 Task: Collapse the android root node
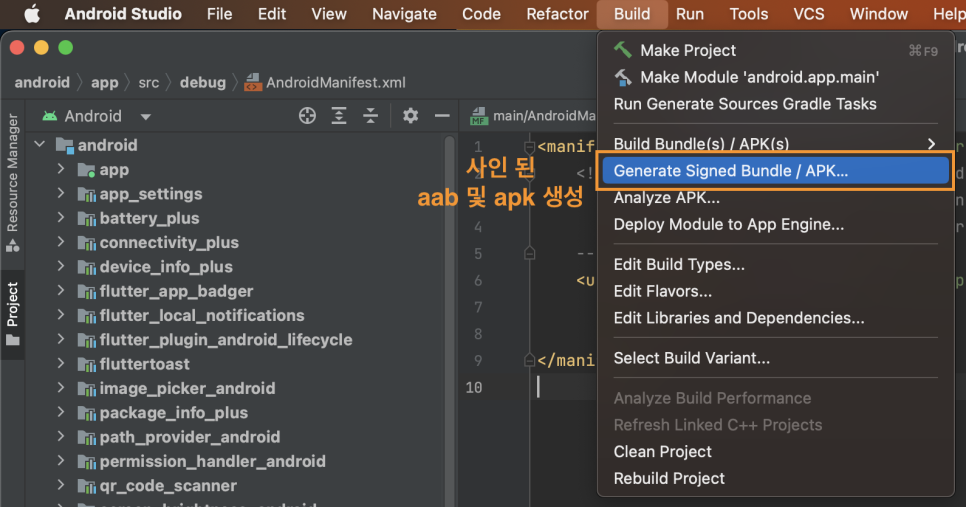click(40, 145)
